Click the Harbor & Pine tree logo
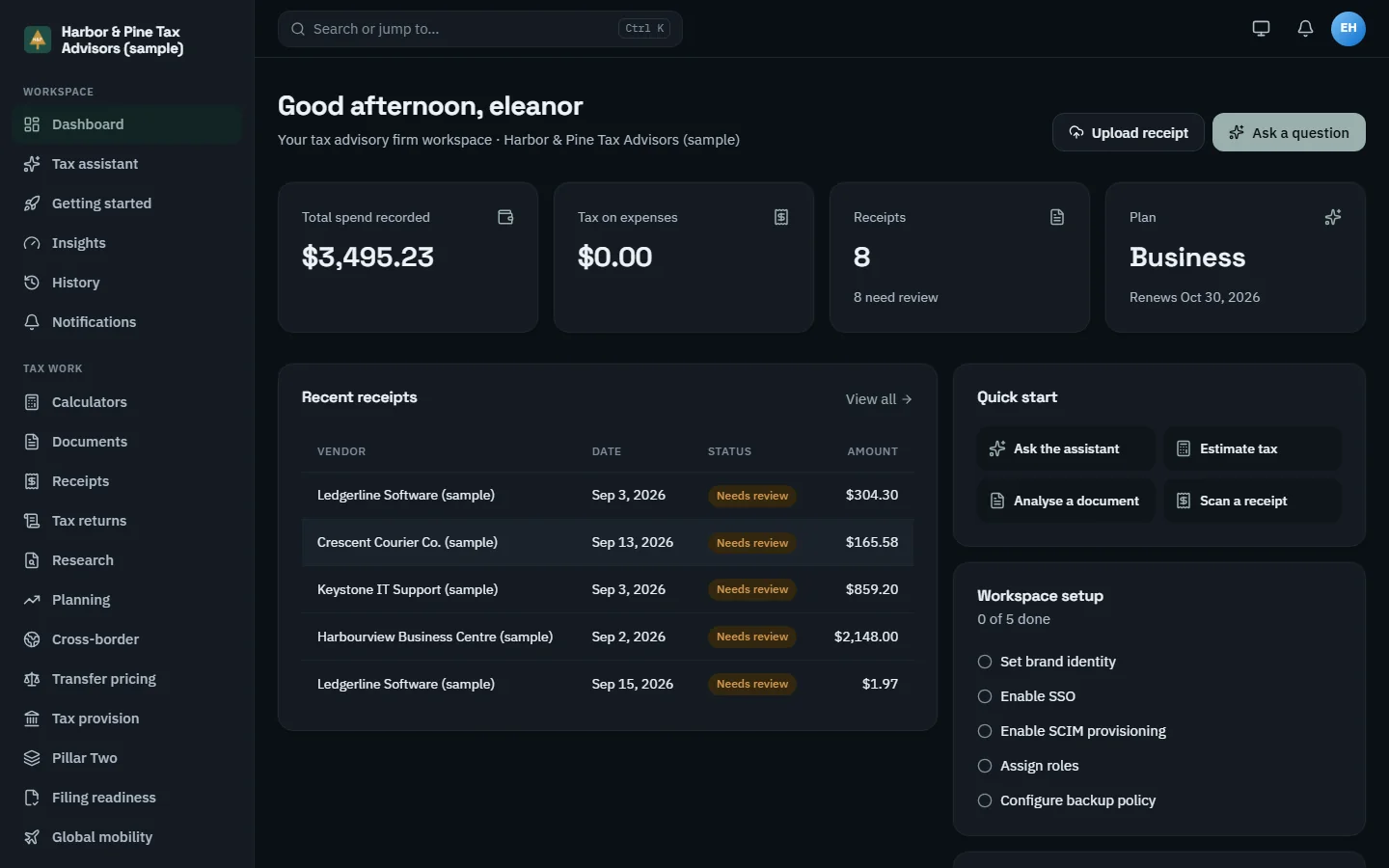Screen dimensions: 1389x868 [38, 40]
